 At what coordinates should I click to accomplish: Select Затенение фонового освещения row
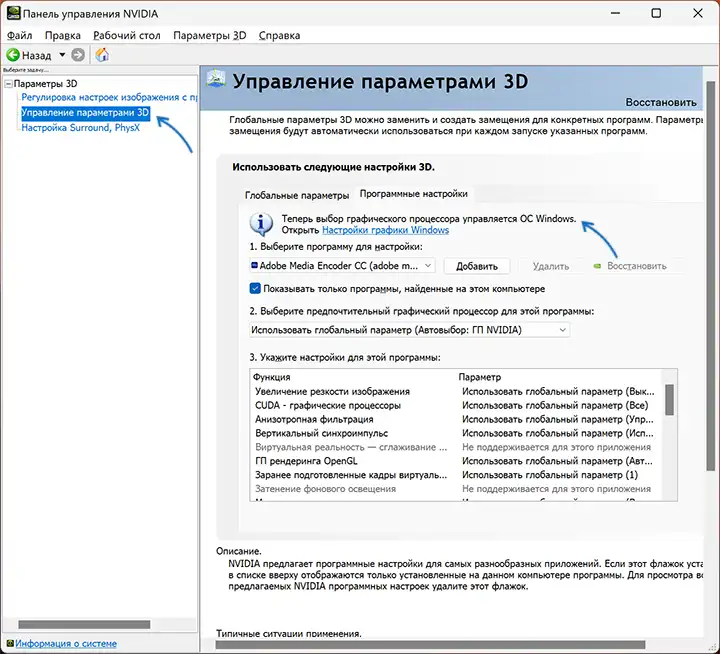456,489
